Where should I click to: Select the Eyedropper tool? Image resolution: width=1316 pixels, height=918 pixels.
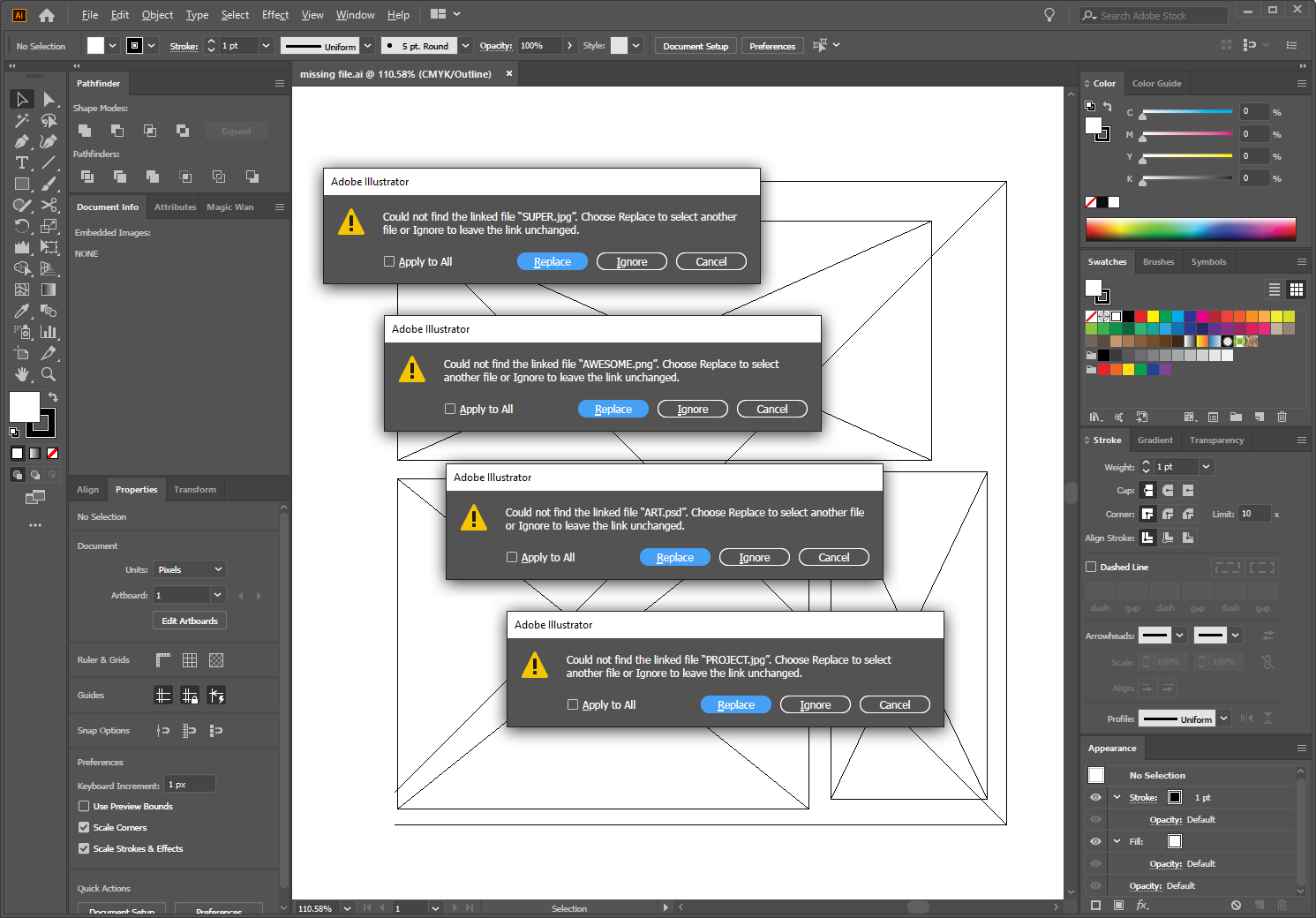22,311
